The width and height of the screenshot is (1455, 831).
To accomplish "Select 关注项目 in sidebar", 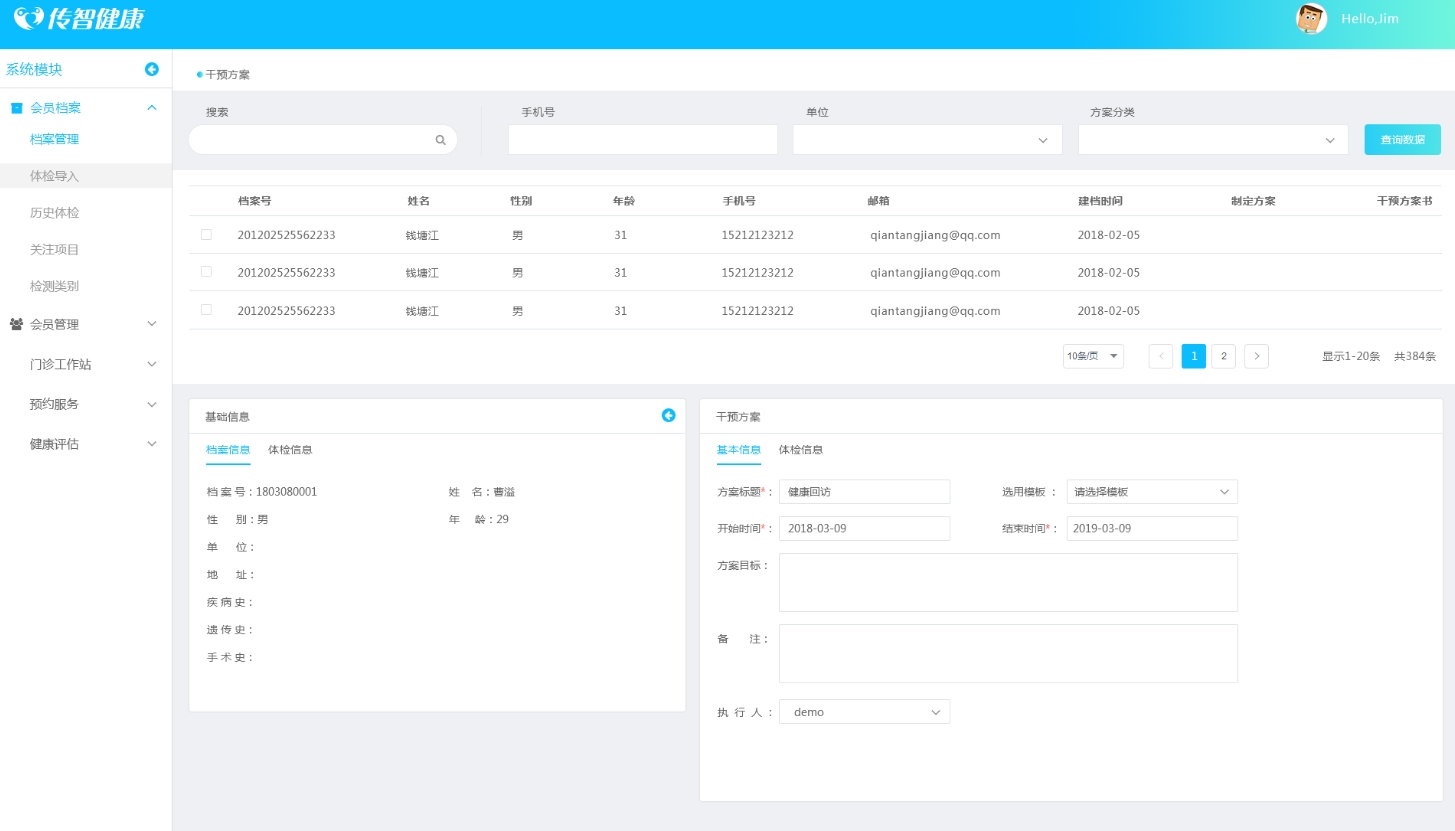I will [x=54, y=249].
